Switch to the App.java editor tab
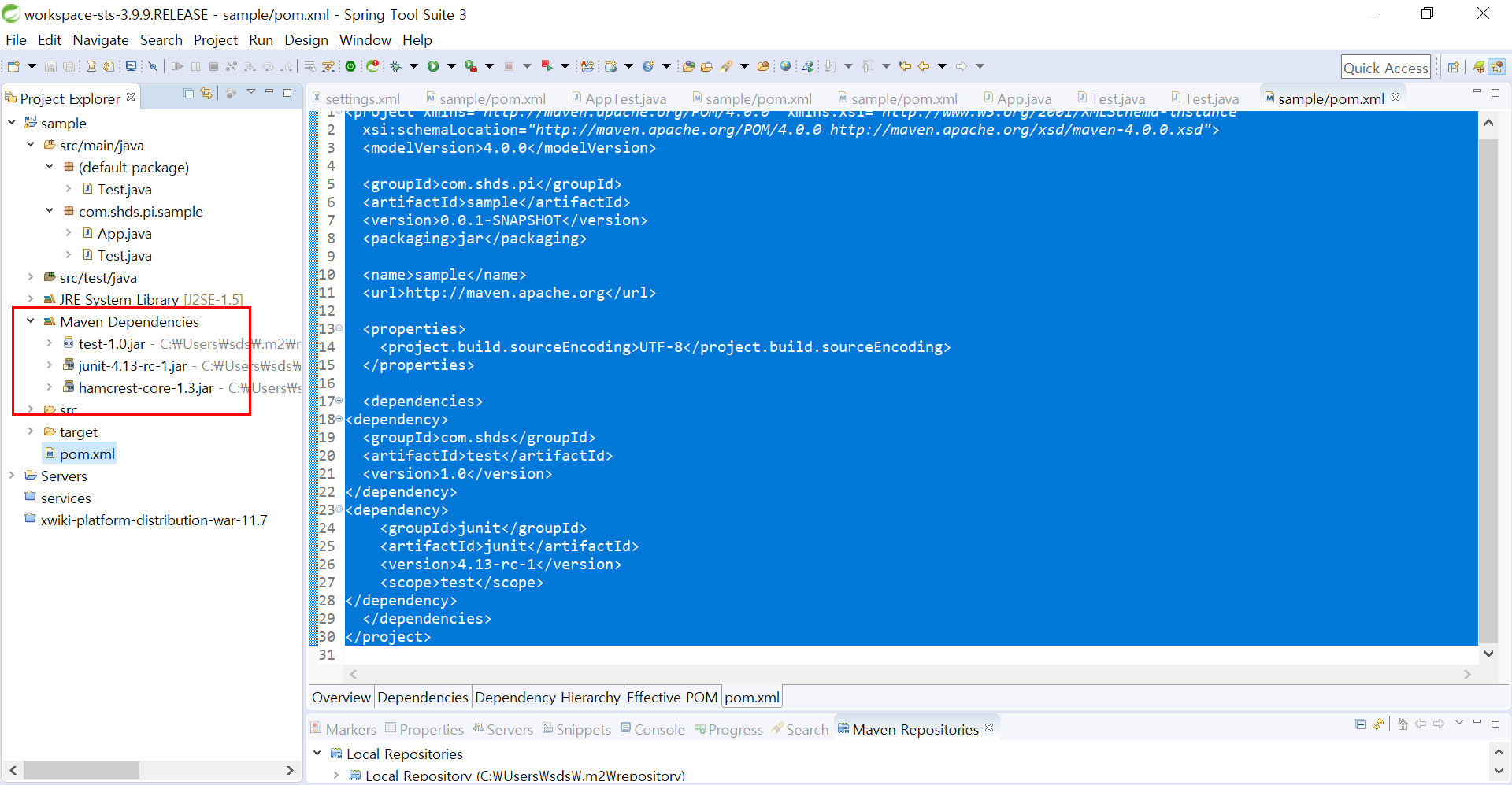Image resolution: width=1512 pixels, height=785 pixels. [1017, 98]
